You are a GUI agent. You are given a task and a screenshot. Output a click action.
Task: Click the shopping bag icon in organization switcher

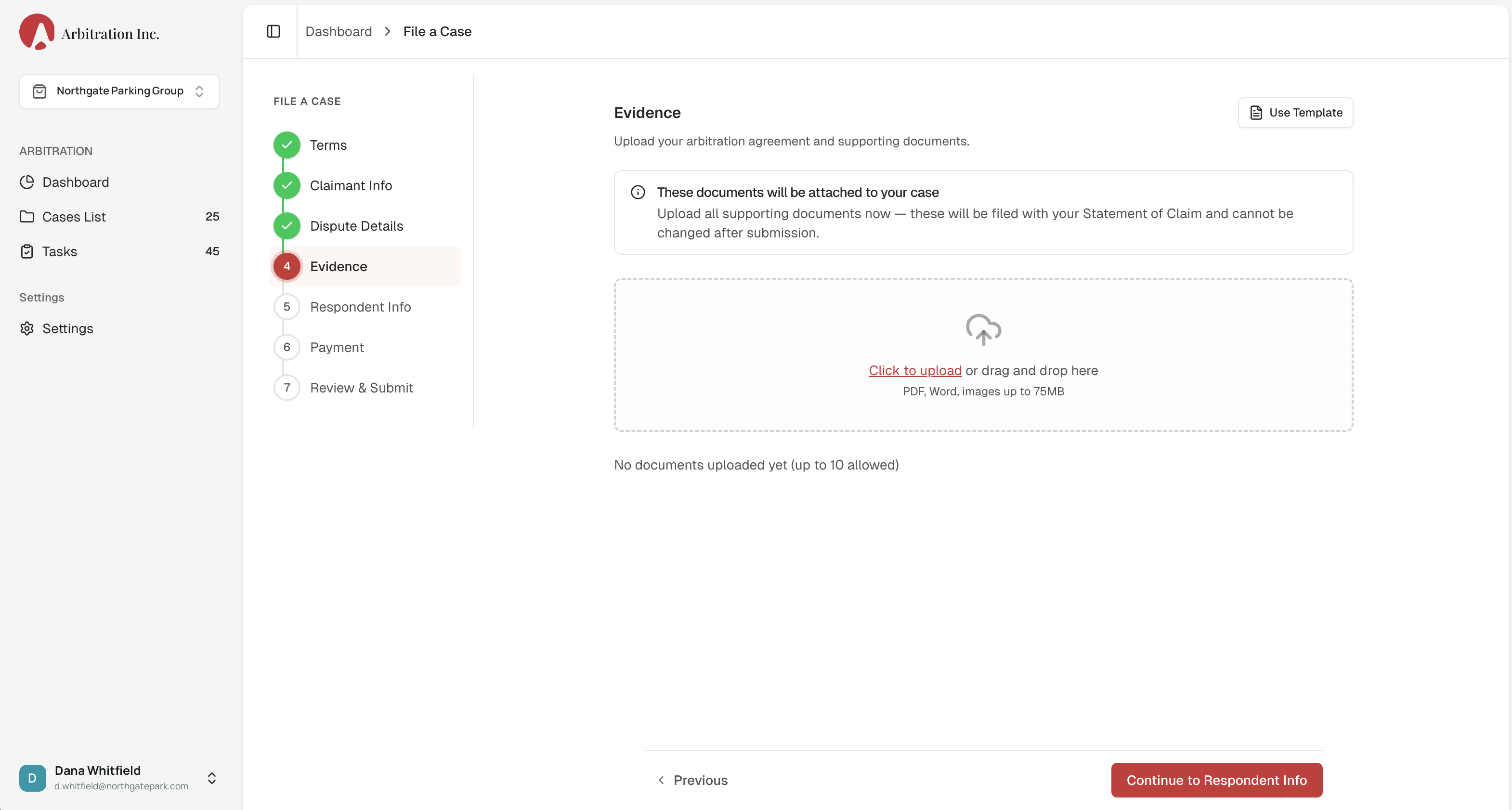coord(39,91)
